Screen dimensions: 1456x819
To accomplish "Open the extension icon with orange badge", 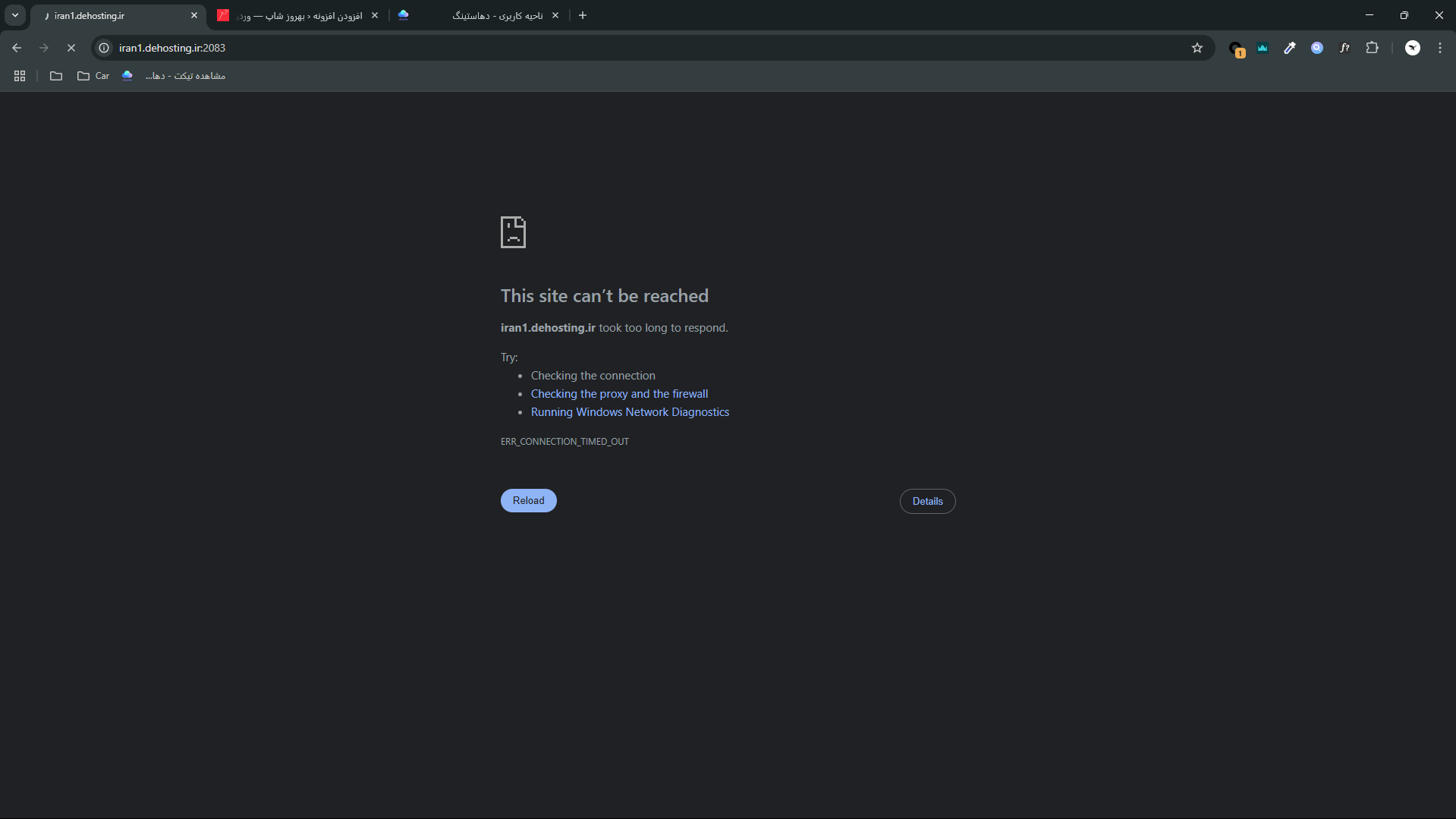I will tap(1236, 49).
